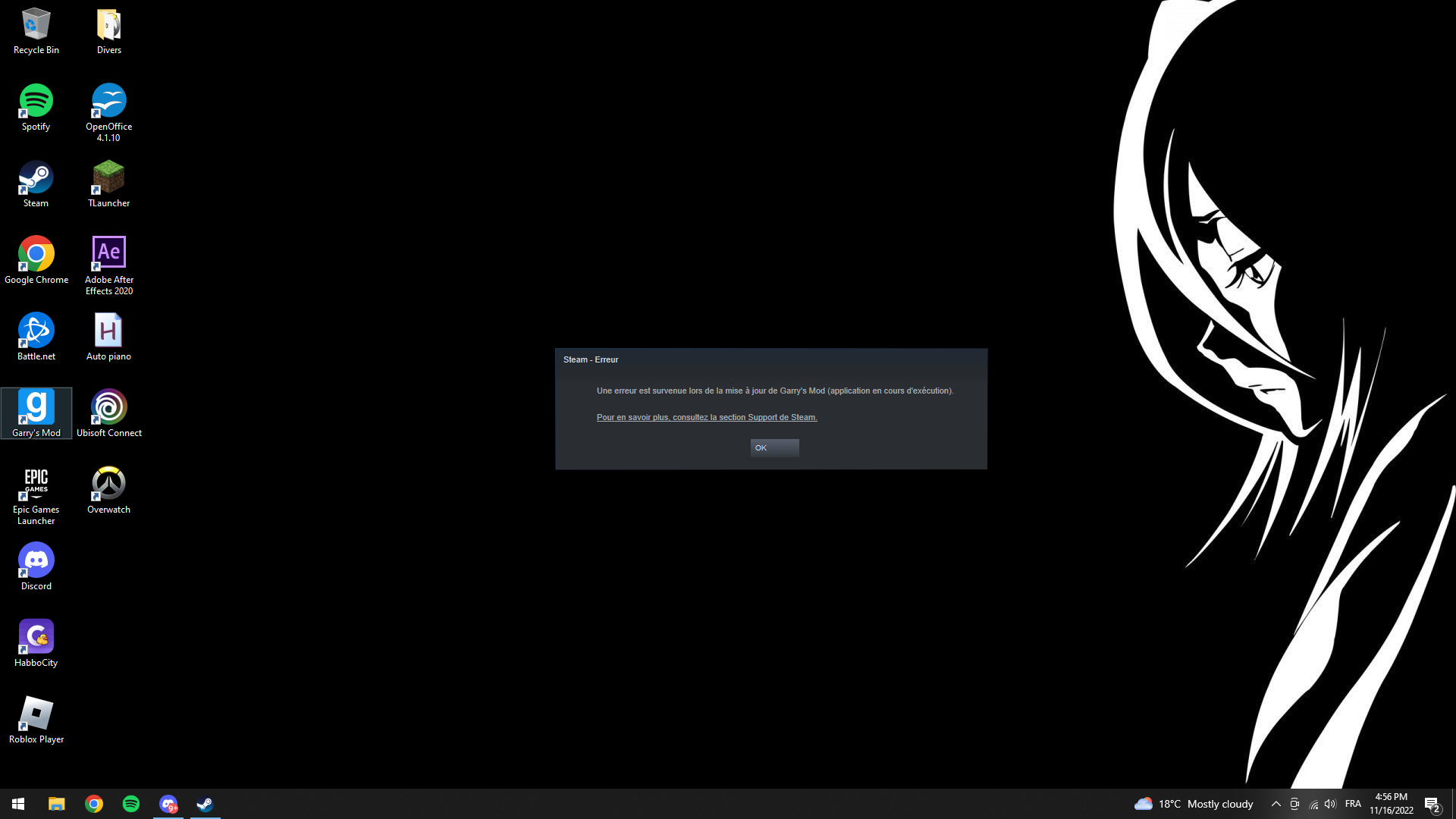Select the Epic Games Launcher icon
This screenshot has height=819, width=1456.
point(36,497)
